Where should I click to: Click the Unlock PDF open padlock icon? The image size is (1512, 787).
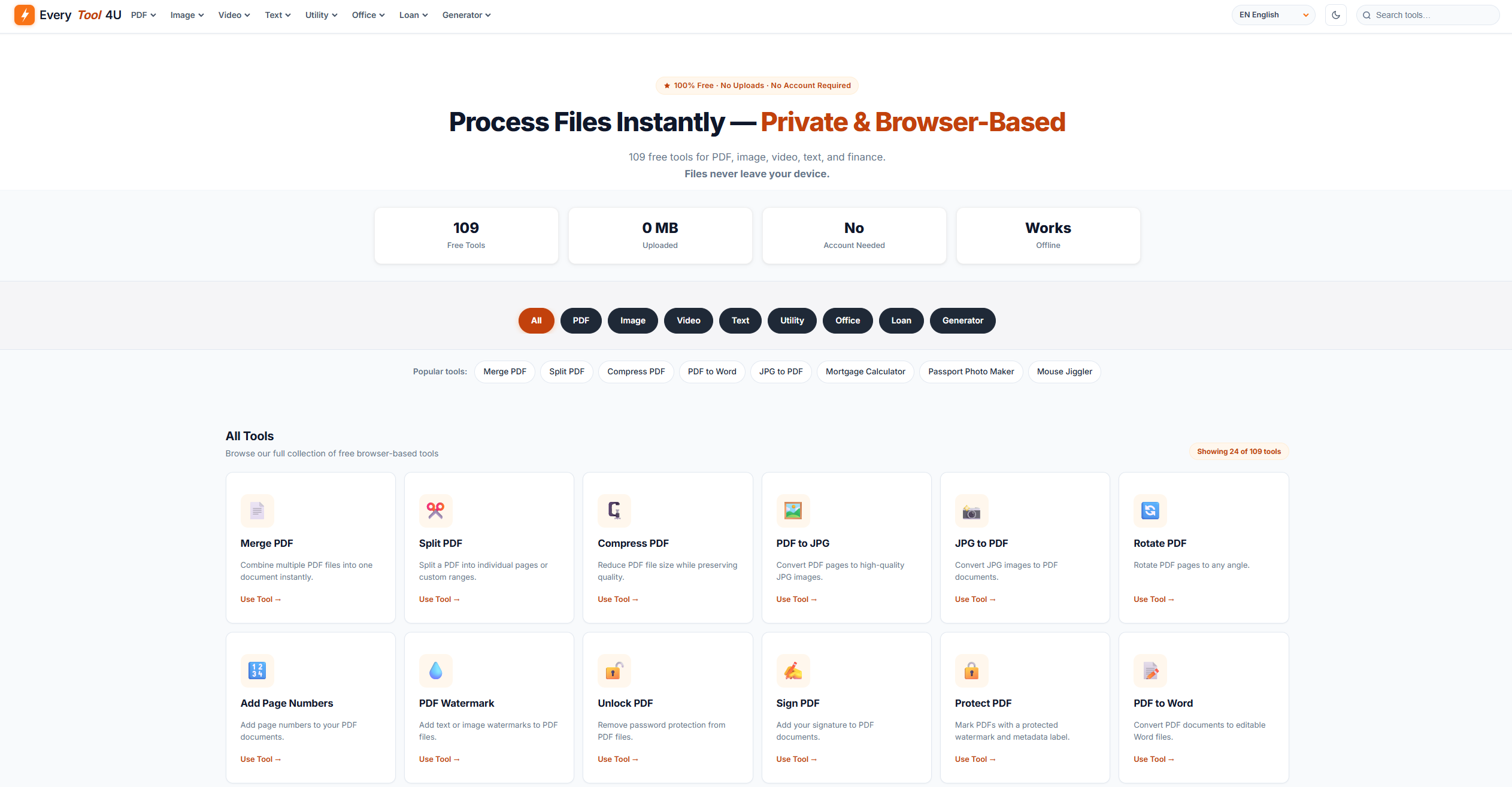614,671
